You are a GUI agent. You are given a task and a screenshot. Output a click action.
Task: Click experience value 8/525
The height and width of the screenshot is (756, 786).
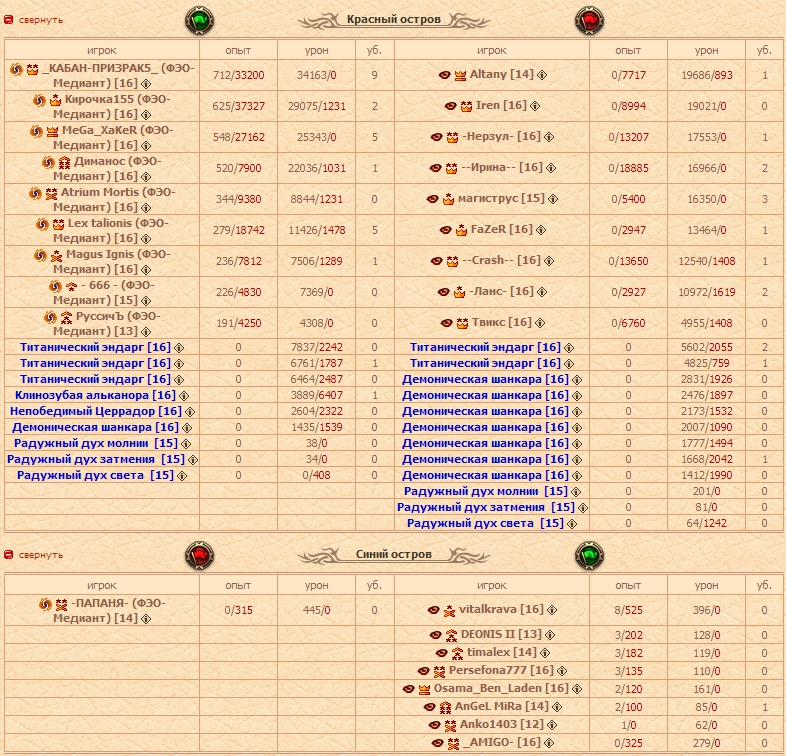(628, 611)
